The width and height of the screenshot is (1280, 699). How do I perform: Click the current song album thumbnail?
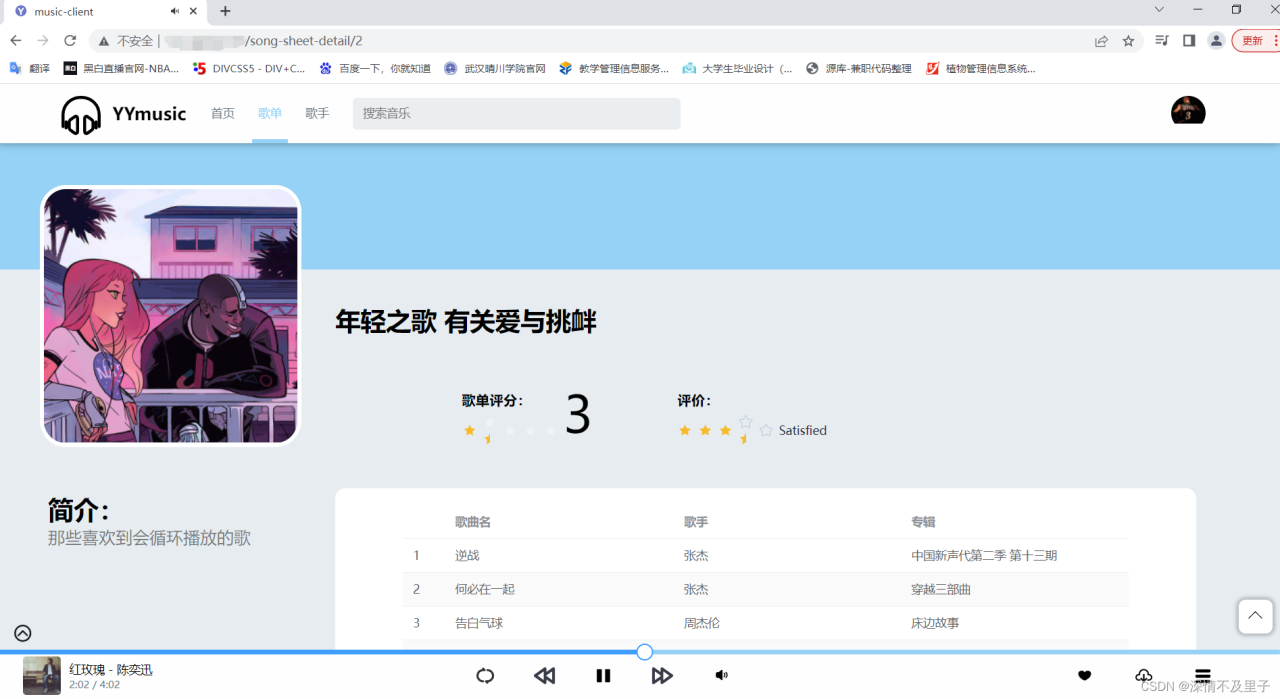[x=42, y=675]
